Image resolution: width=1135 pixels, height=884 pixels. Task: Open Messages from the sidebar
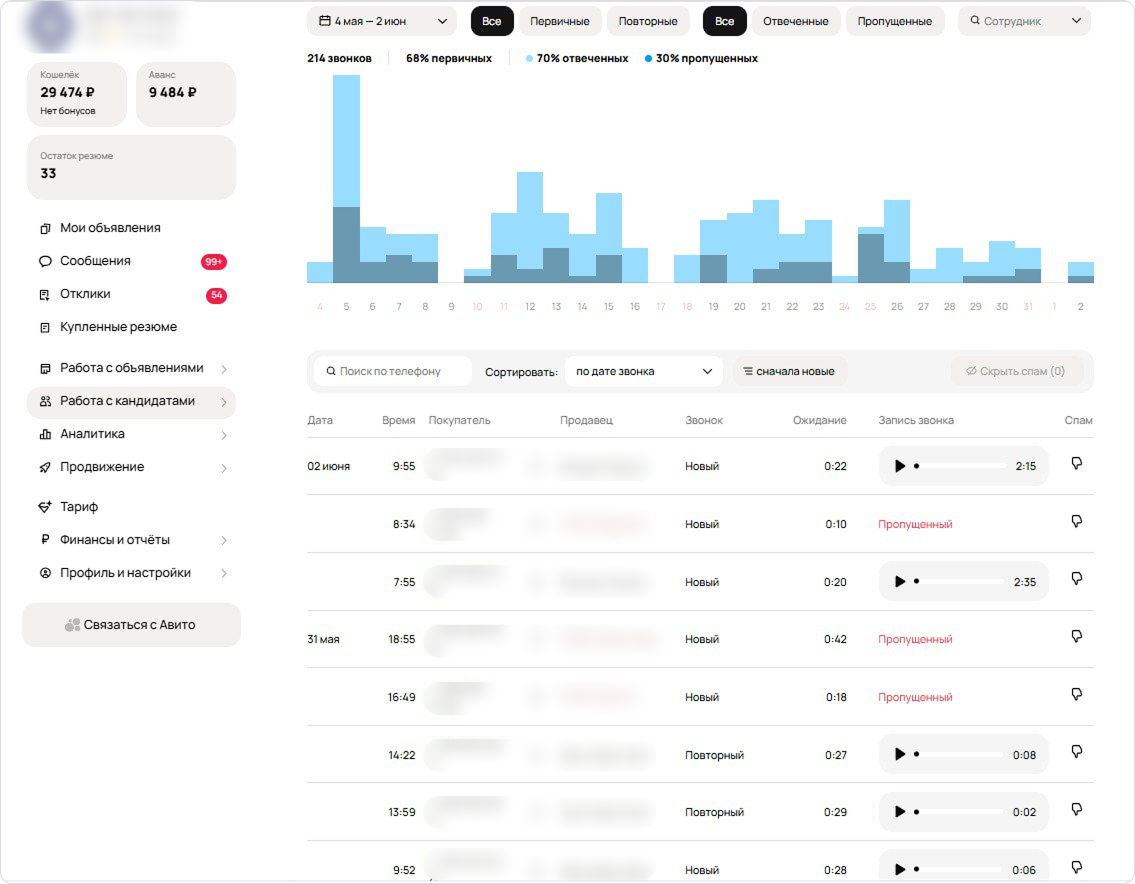pyautogui.click(x=95, y=261)
